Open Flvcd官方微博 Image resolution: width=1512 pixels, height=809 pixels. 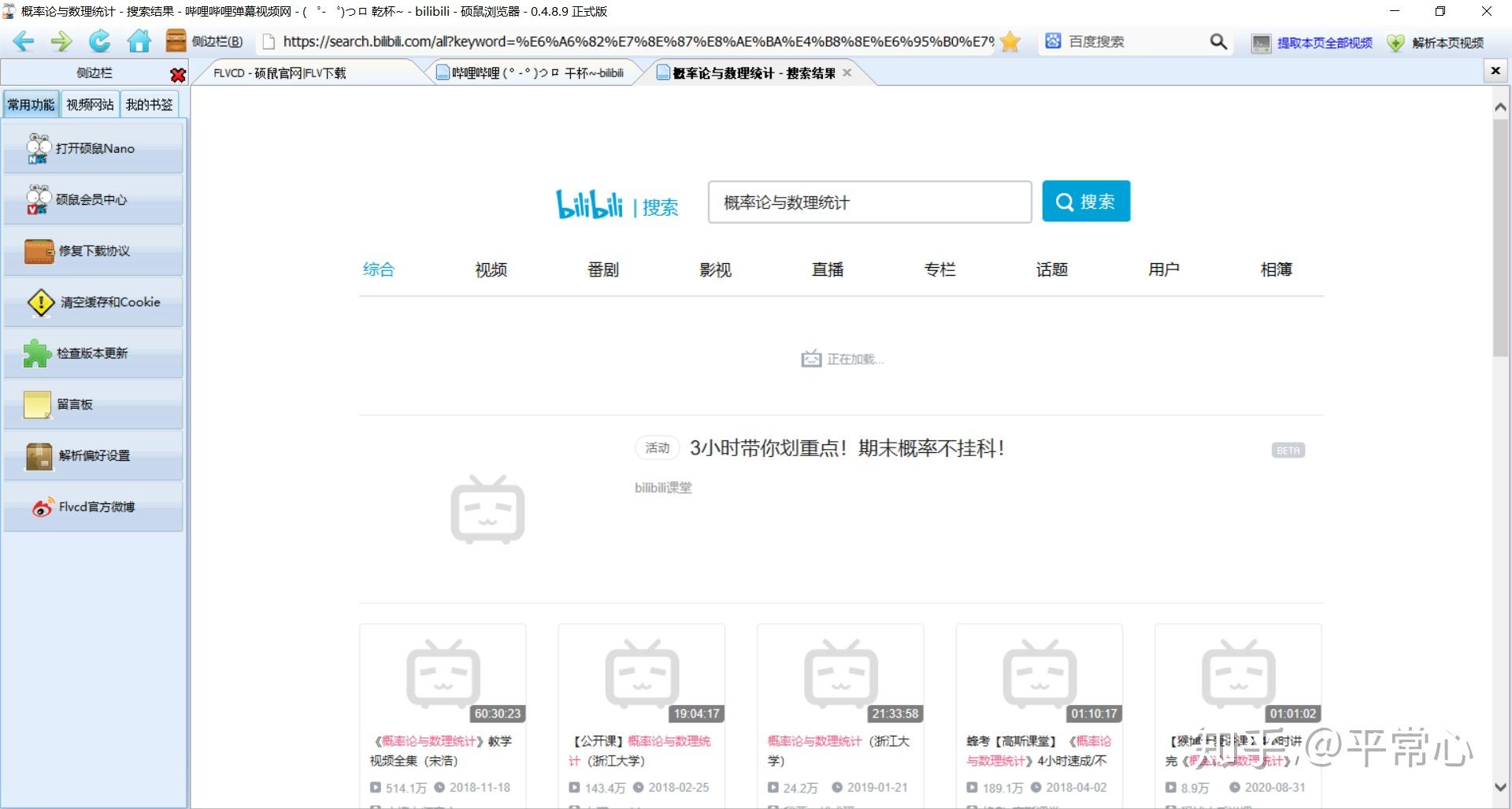94,507
